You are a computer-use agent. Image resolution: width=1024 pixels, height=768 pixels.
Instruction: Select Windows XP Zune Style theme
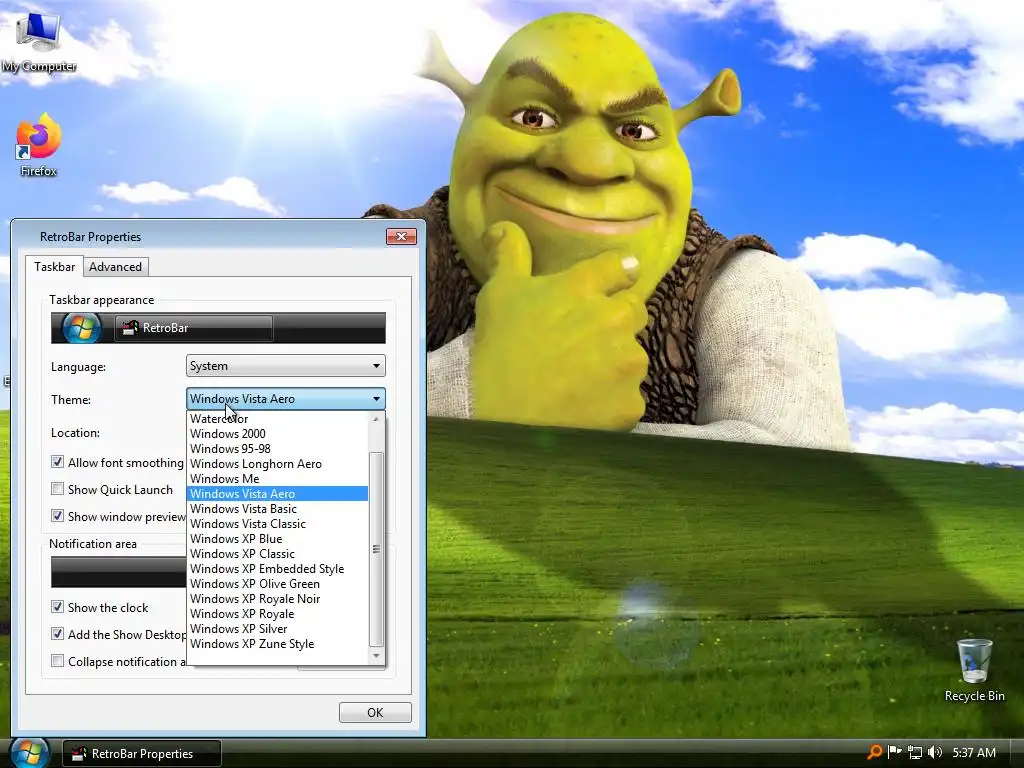278,644
